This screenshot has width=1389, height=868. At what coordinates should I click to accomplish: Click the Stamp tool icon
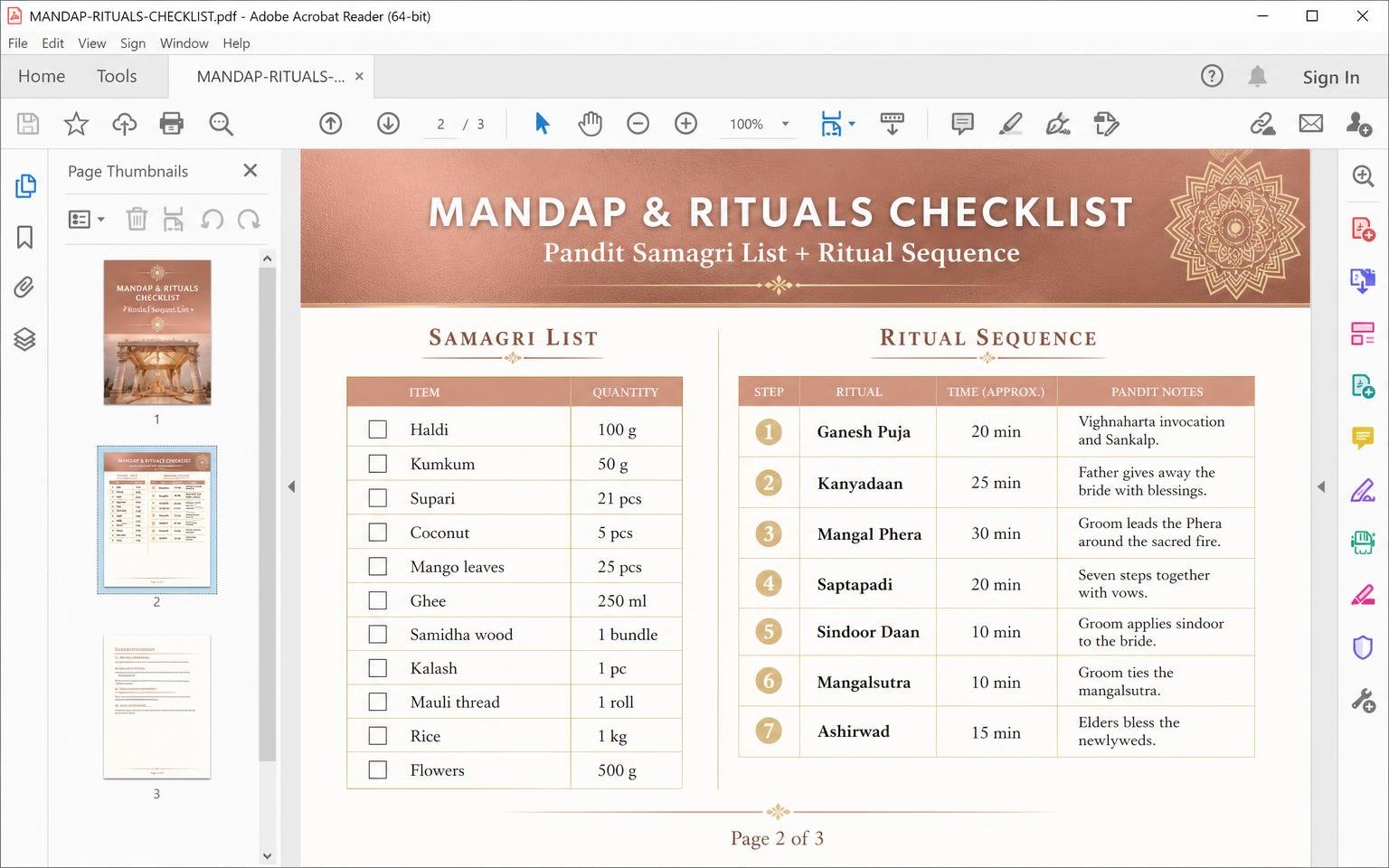1106,124
